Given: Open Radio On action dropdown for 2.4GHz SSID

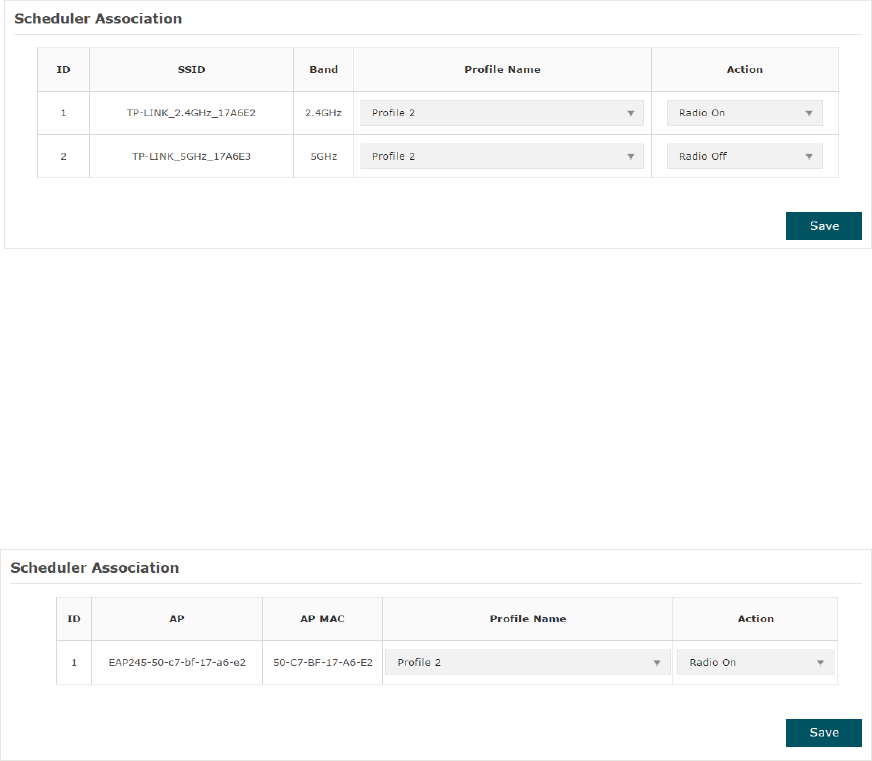Looking at the screenshot, I should (745, 113).
